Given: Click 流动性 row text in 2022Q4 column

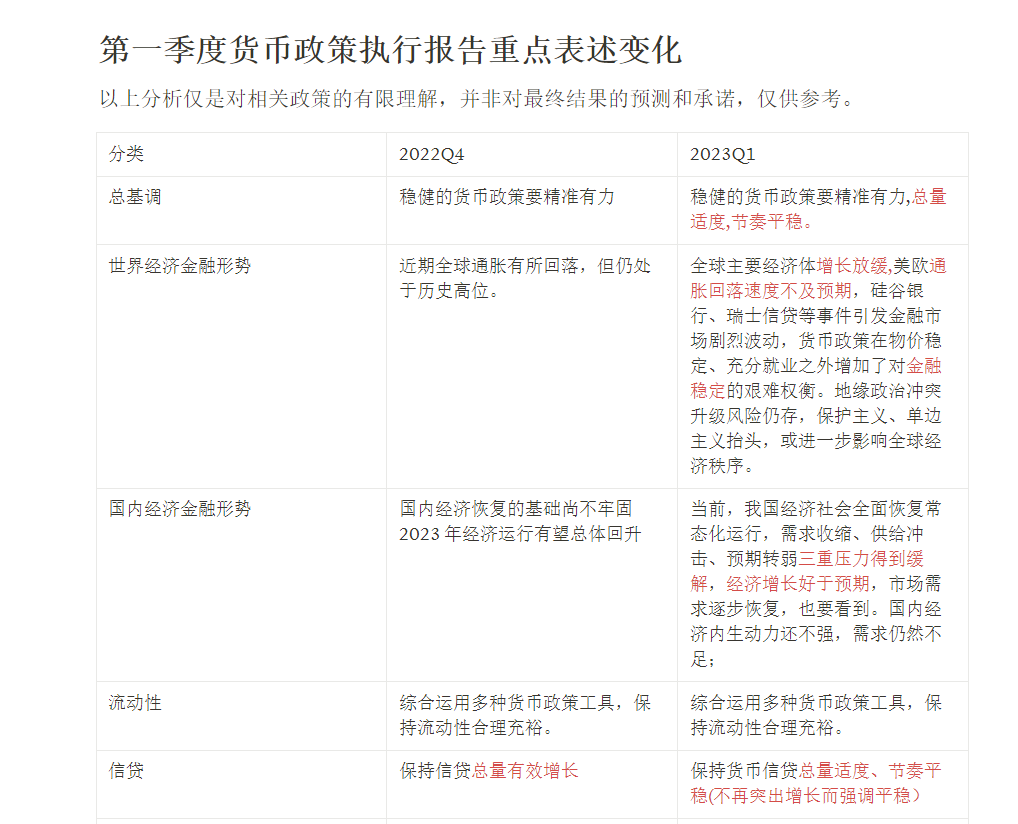Looking at the screenshot, I should coord(525,715).
